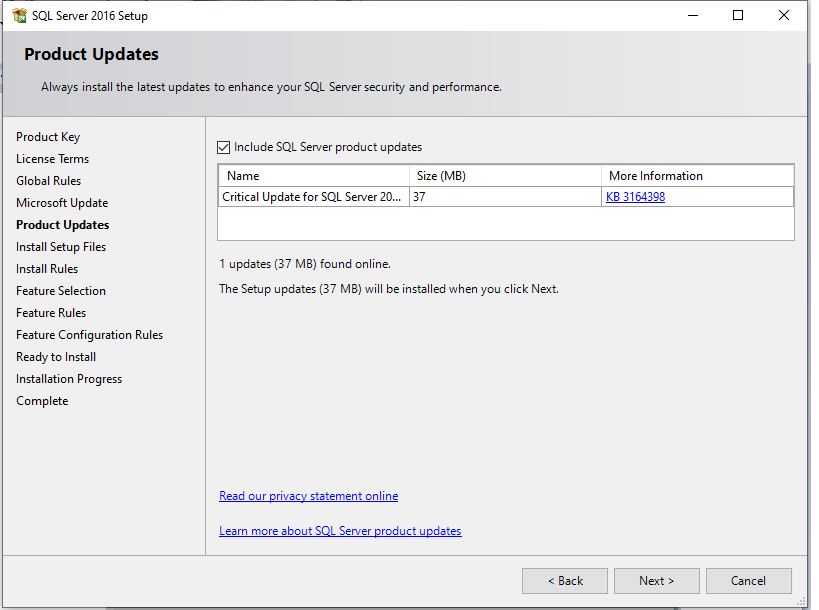Select Product Key in the sidebar
This screenshot has width=819, height=610.
coord(48,136)
